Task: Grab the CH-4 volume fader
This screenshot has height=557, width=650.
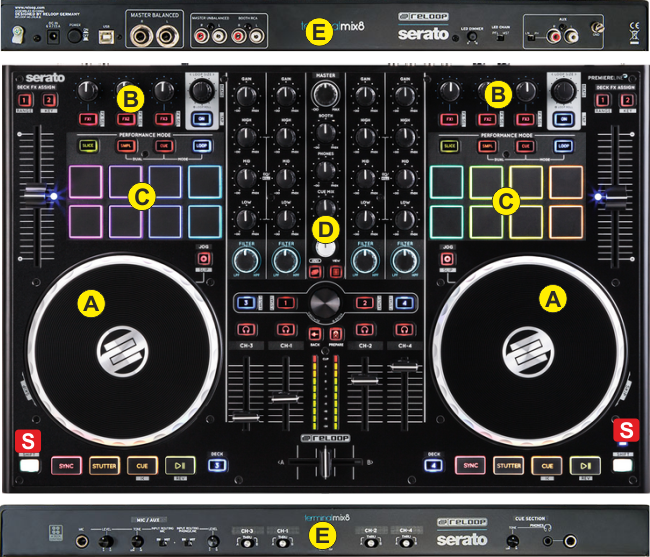Action: pyautogui.click(x=404, y=366)
